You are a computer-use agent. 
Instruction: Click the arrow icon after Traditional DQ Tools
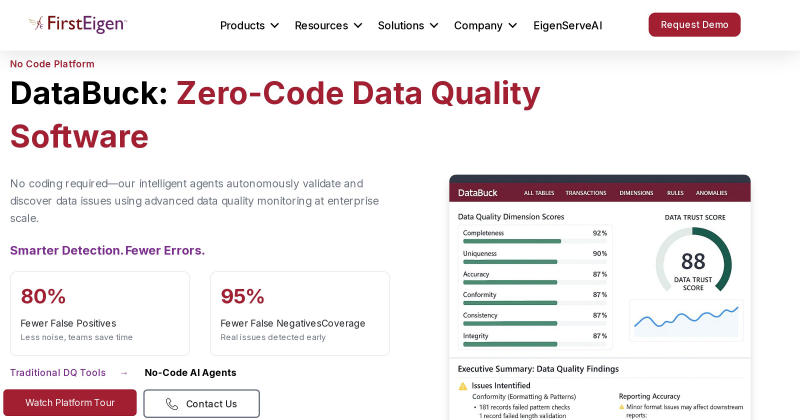tap(124, 373)
